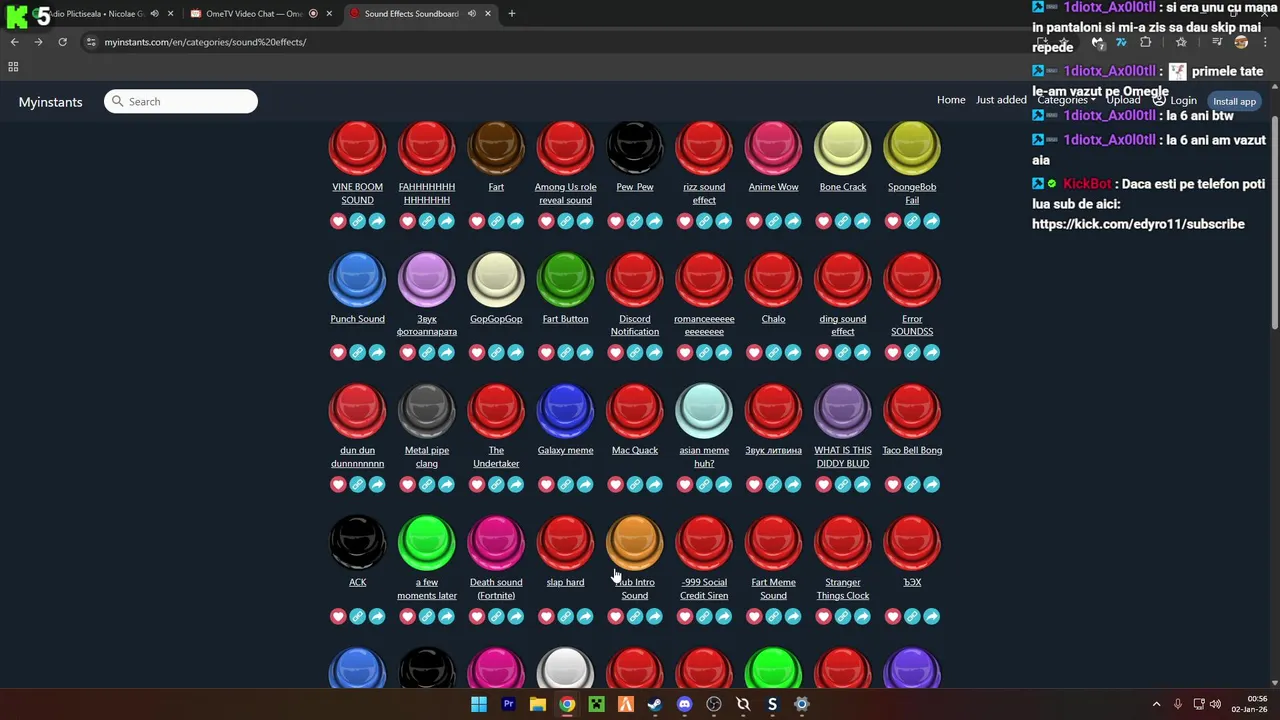Play the yellow Bone Crack button
The width and height of the screenshot is (1280, 720).
843,148
